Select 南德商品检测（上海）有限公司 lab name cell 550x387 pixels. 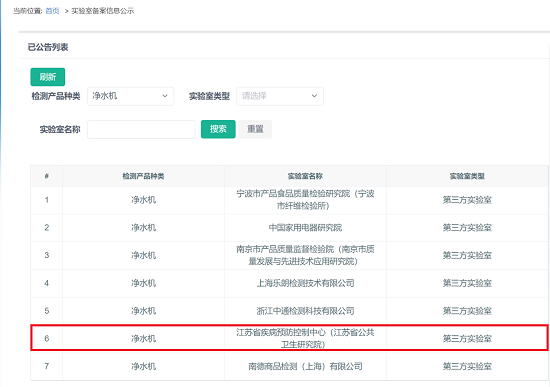(305, 366)
